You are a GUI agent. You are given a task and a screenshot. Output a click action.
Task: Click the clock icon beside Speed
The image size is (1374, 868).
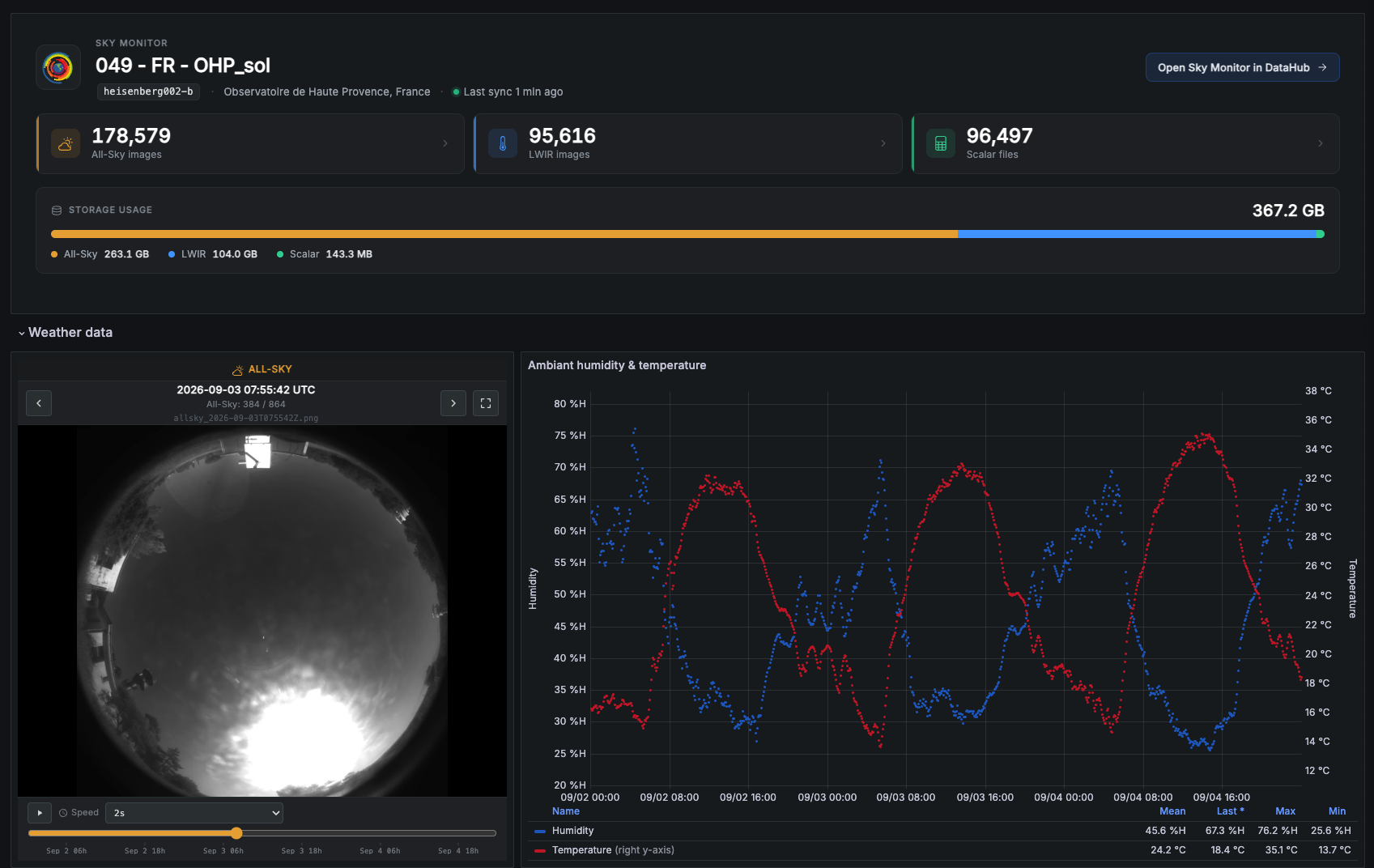tap(63, 813)
